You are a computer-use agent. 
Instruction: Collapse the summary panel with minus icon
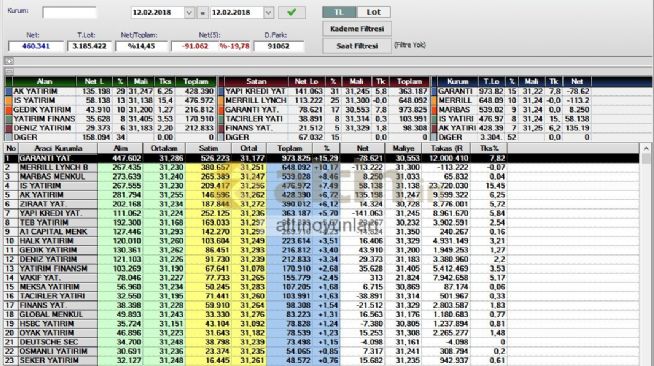(x=9, y=71)
